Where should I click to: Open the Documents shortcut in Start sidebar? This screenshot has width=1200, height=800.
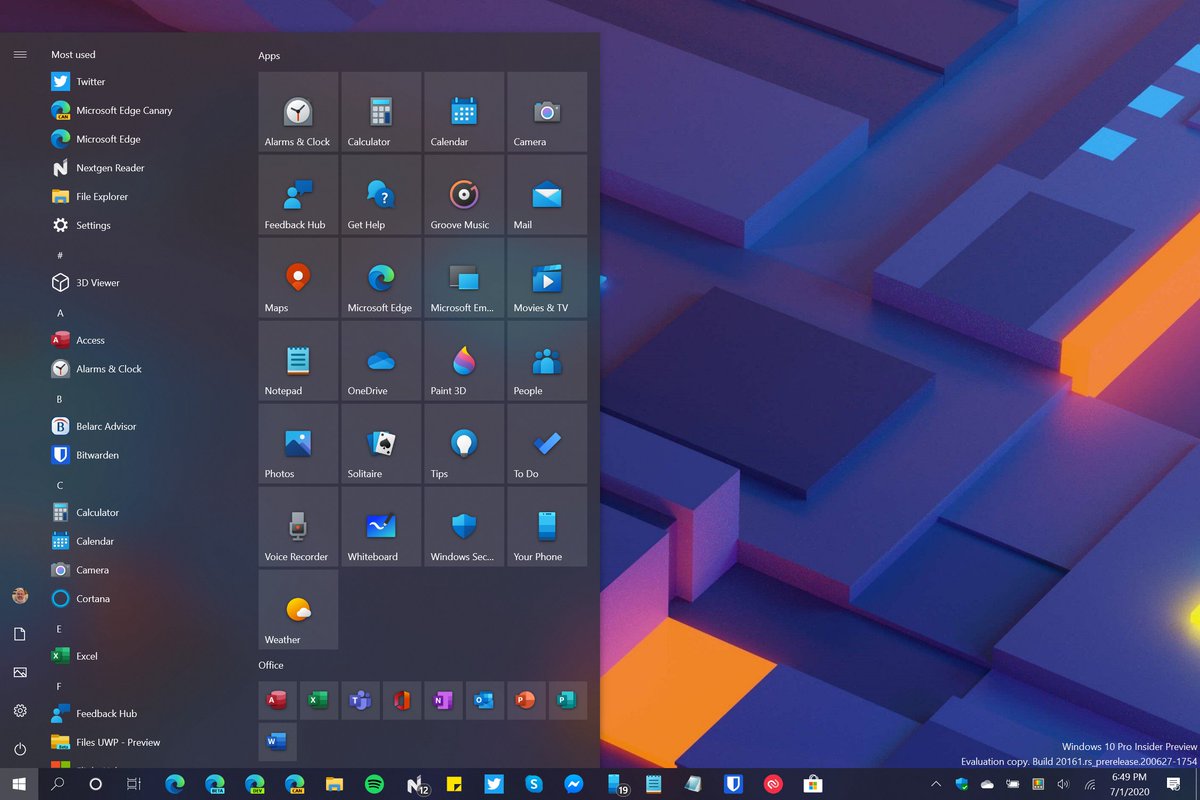pos(20,634)
